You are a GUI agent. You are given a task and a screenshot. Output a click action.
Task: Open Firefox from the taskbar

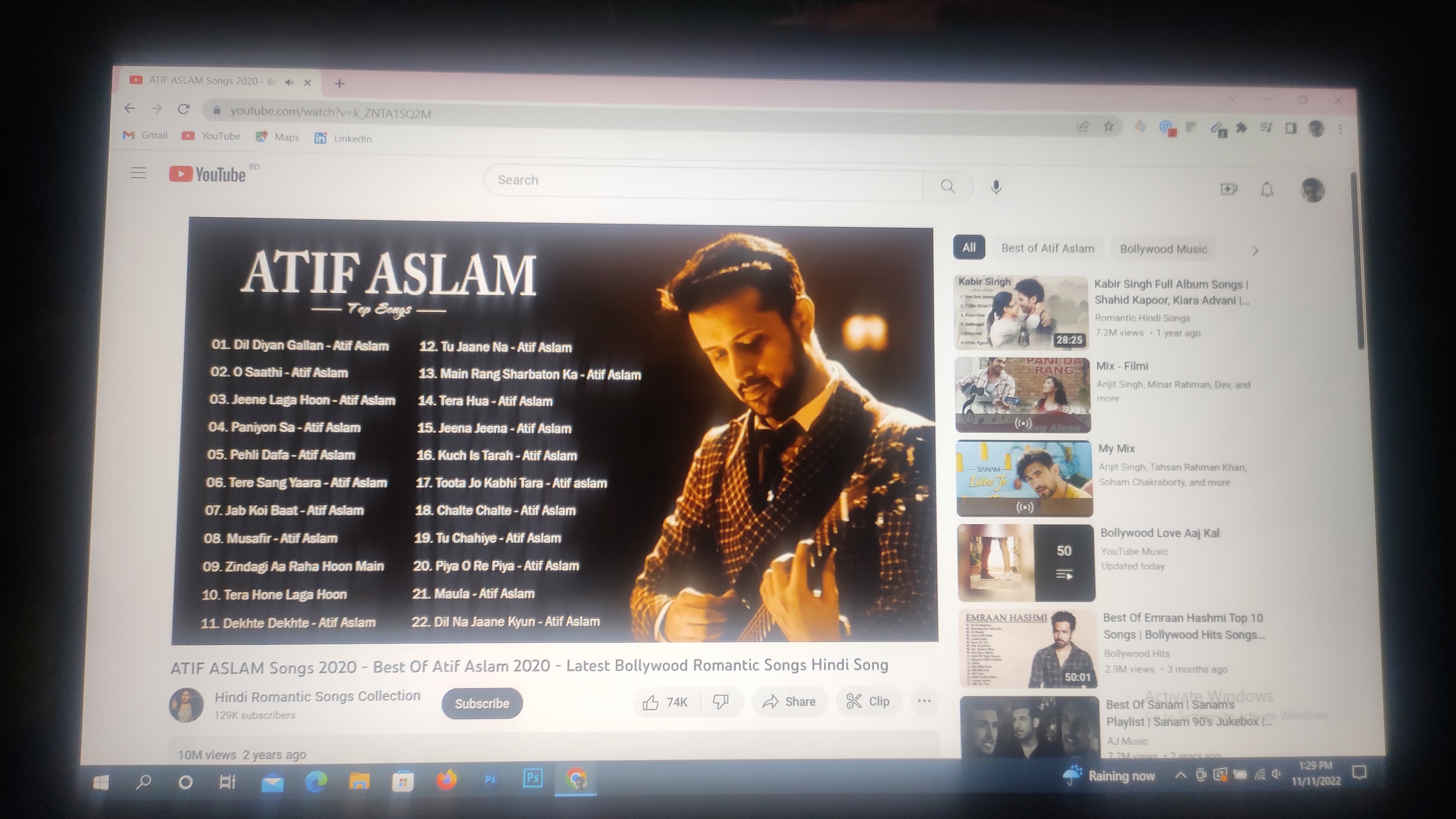click(x=446, y=780)
